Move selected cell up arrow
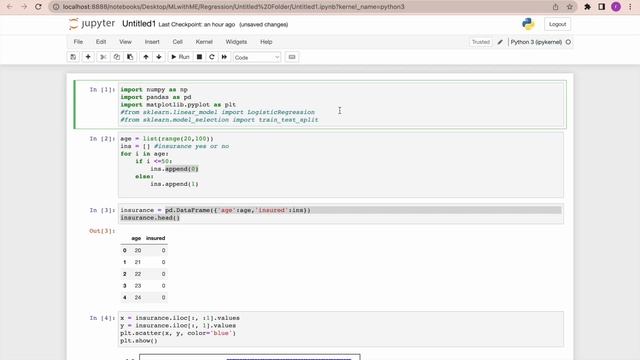The width and height of the screenshot is (640, 360). click(x=146, y=57)
